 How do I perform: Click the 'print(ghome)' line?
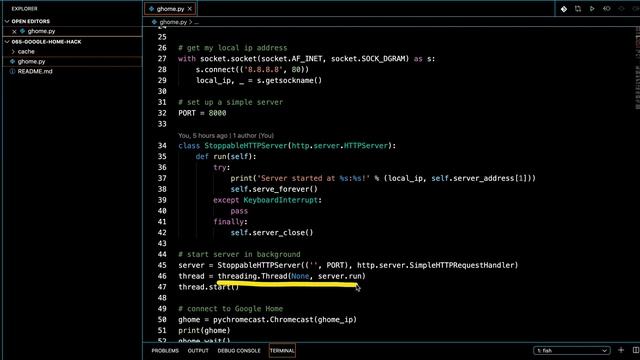pos(204,331)
